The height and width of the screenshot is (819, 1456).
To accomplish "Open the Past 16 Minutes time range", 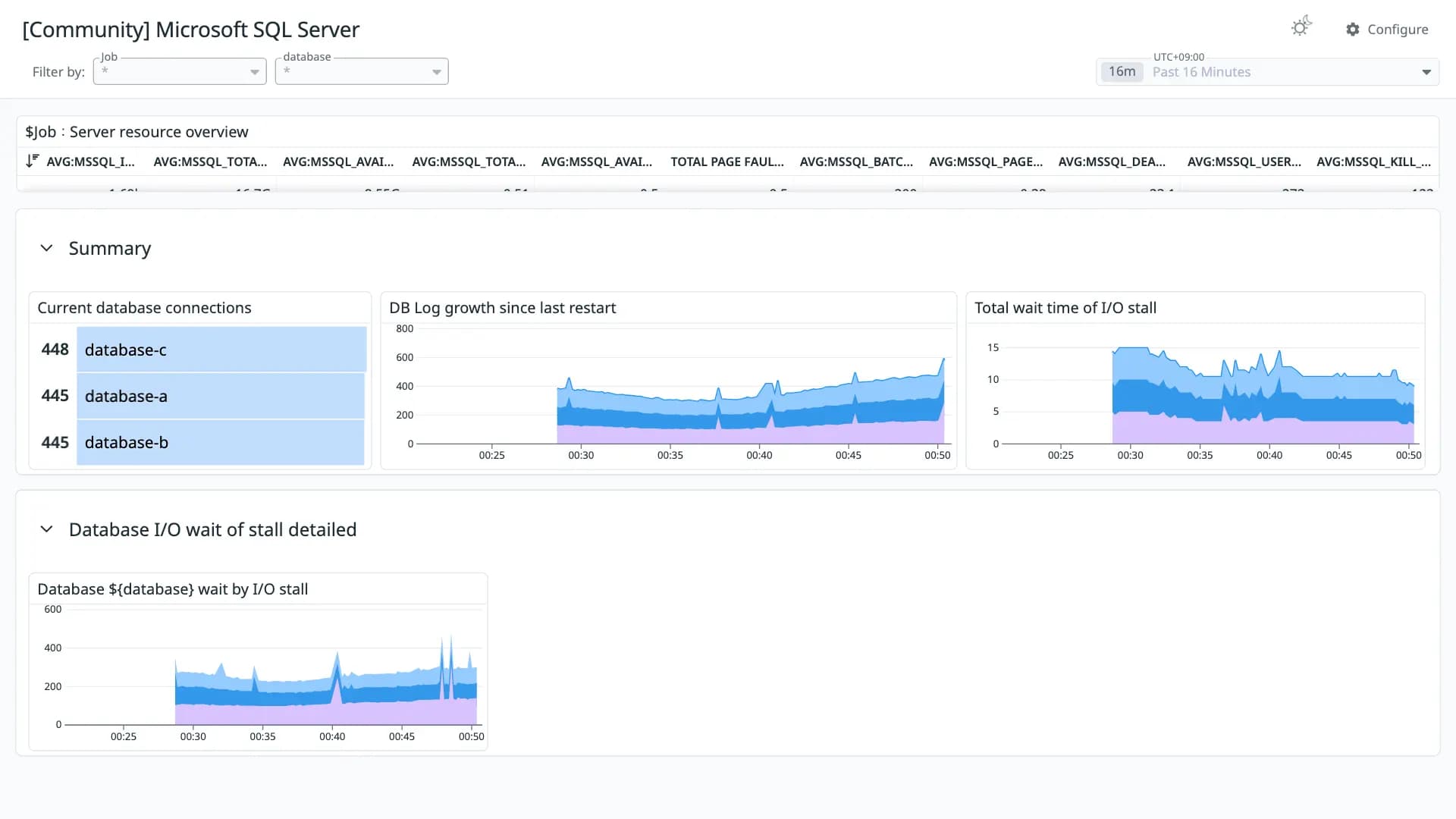I will [1267, 72].
